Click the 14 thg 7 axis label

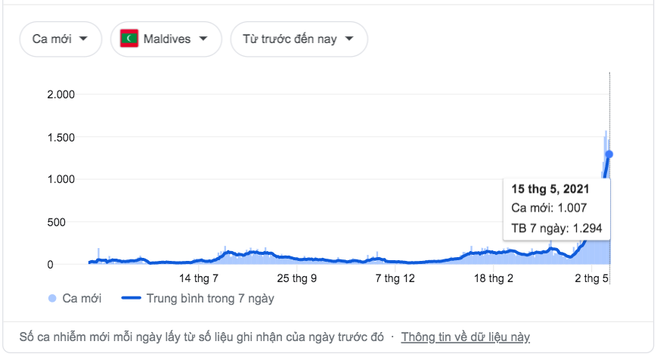click(x=199, y=278)
